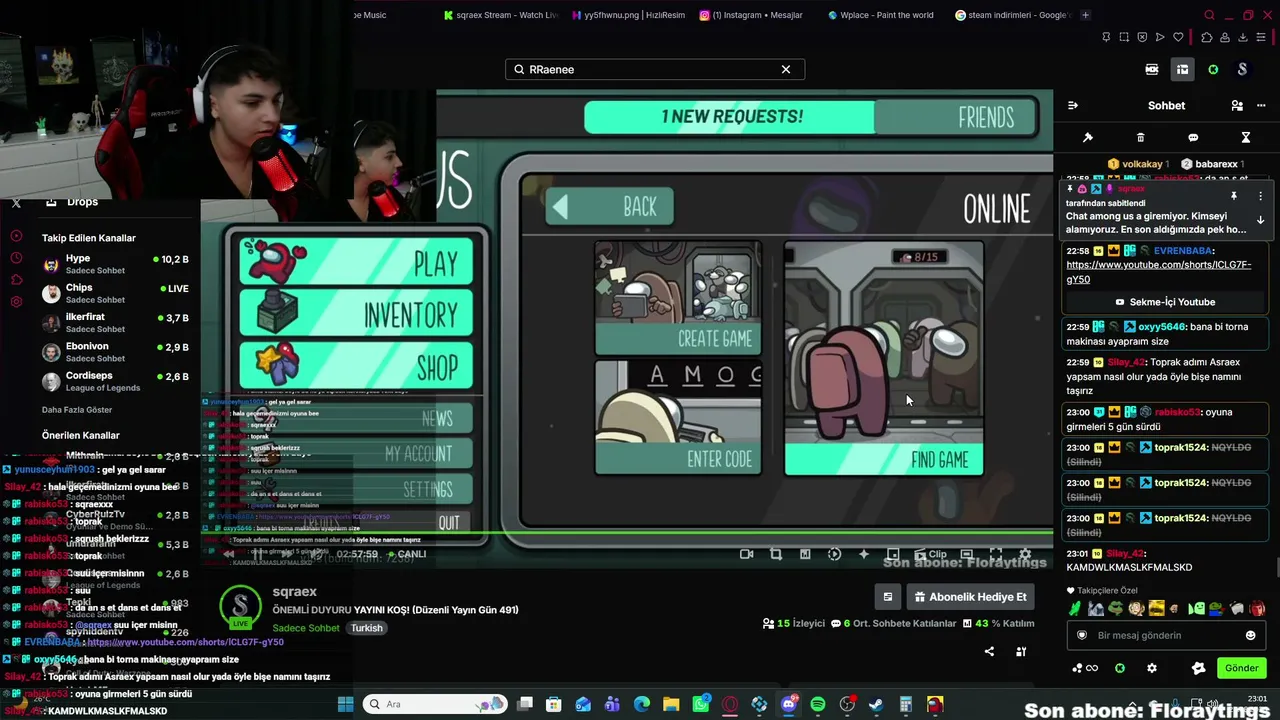Expand followed channels with Daha Fazla Göster

77,410
